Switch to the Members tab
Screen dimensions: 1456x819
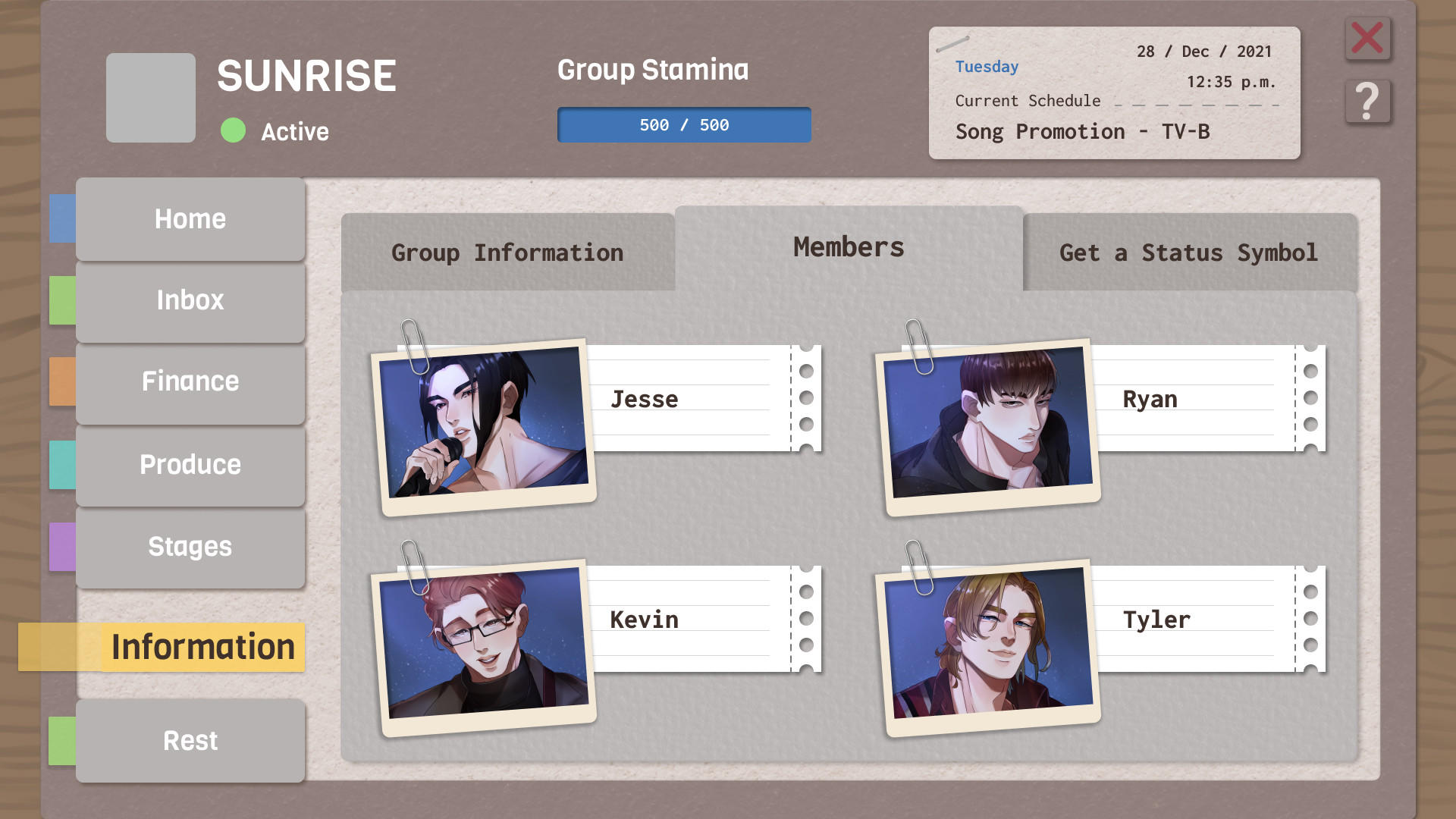(x=848, y=246)
